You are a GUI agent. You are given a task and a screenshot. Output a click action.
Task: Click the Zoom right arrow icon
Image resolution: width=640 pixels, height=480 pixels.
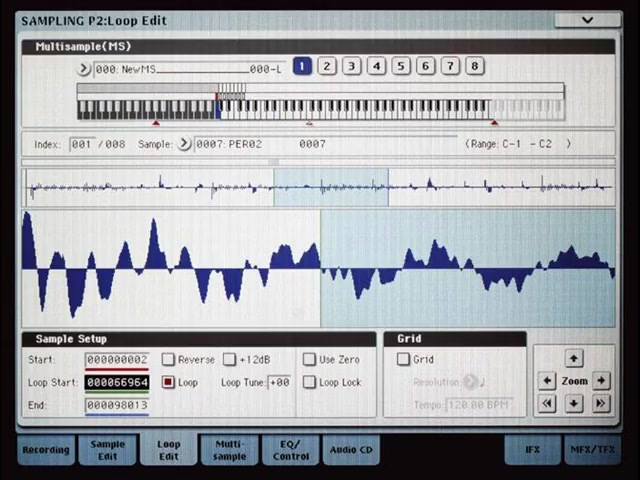pos(601,381)
